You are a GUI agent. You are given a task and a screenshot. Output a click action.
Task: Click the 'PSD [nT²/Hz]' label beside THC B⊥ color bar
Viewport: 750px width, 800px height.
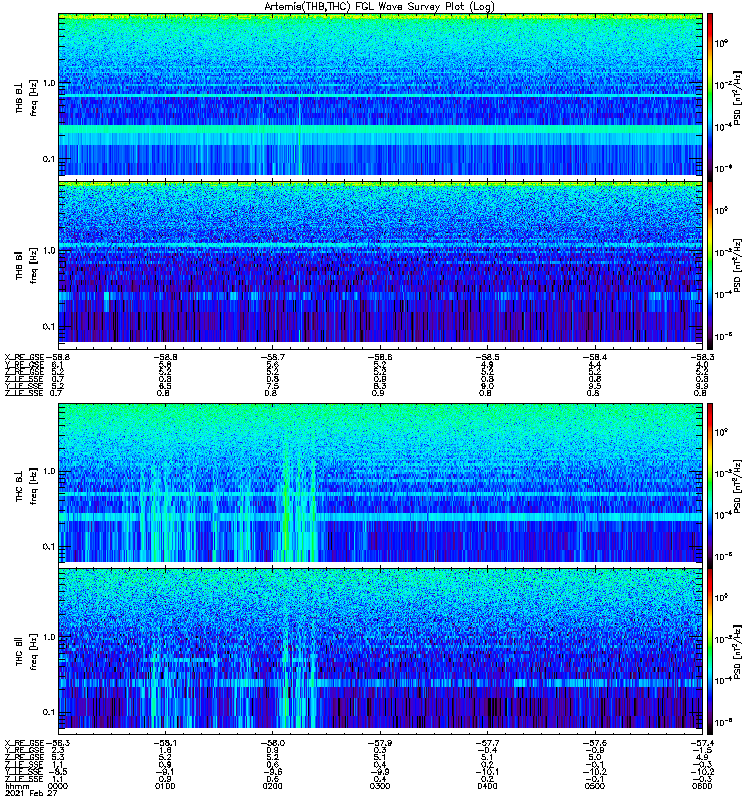737,485
